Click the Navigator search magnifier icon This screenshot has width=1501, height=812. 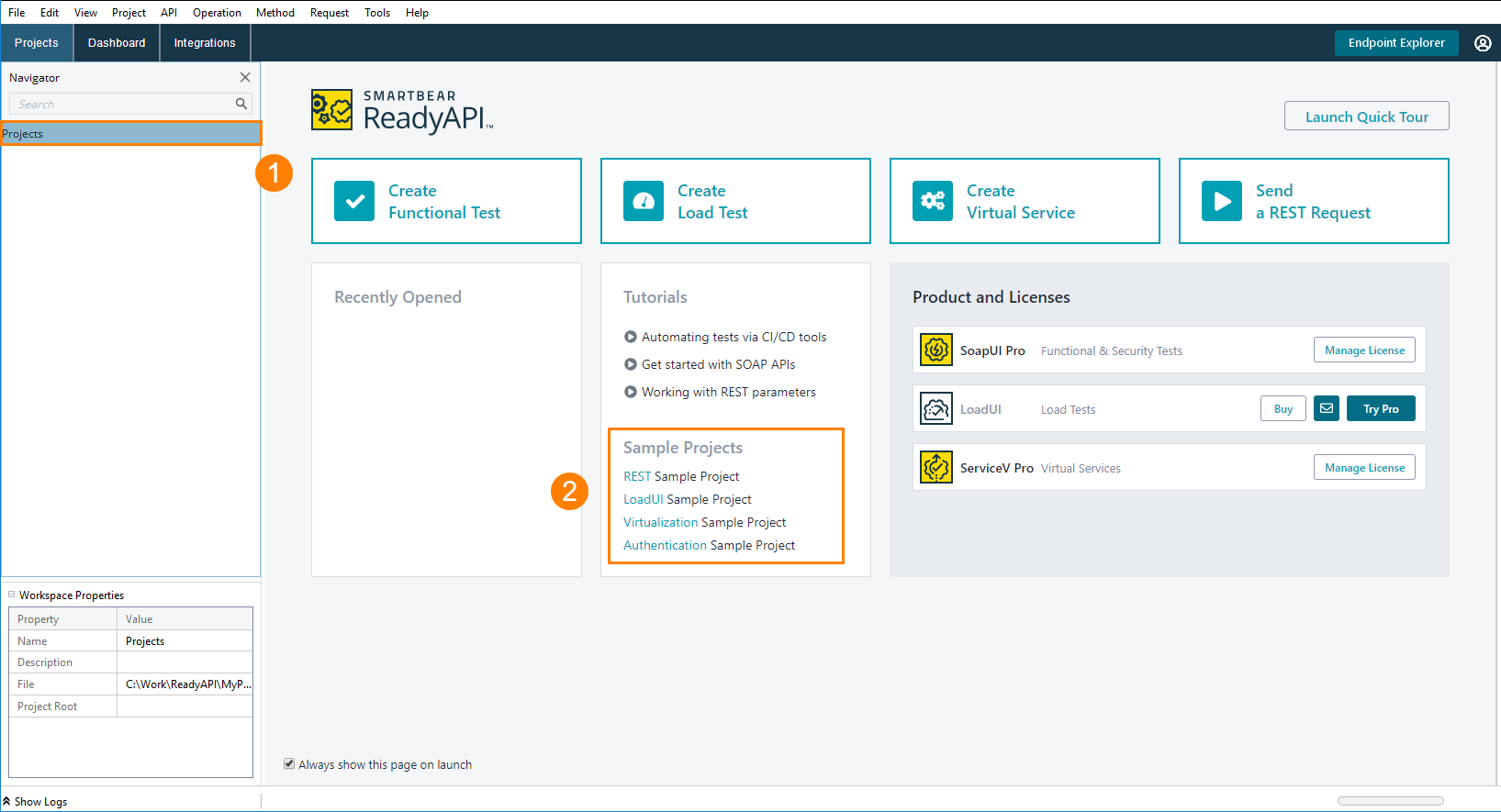click(x=241, y=104)
